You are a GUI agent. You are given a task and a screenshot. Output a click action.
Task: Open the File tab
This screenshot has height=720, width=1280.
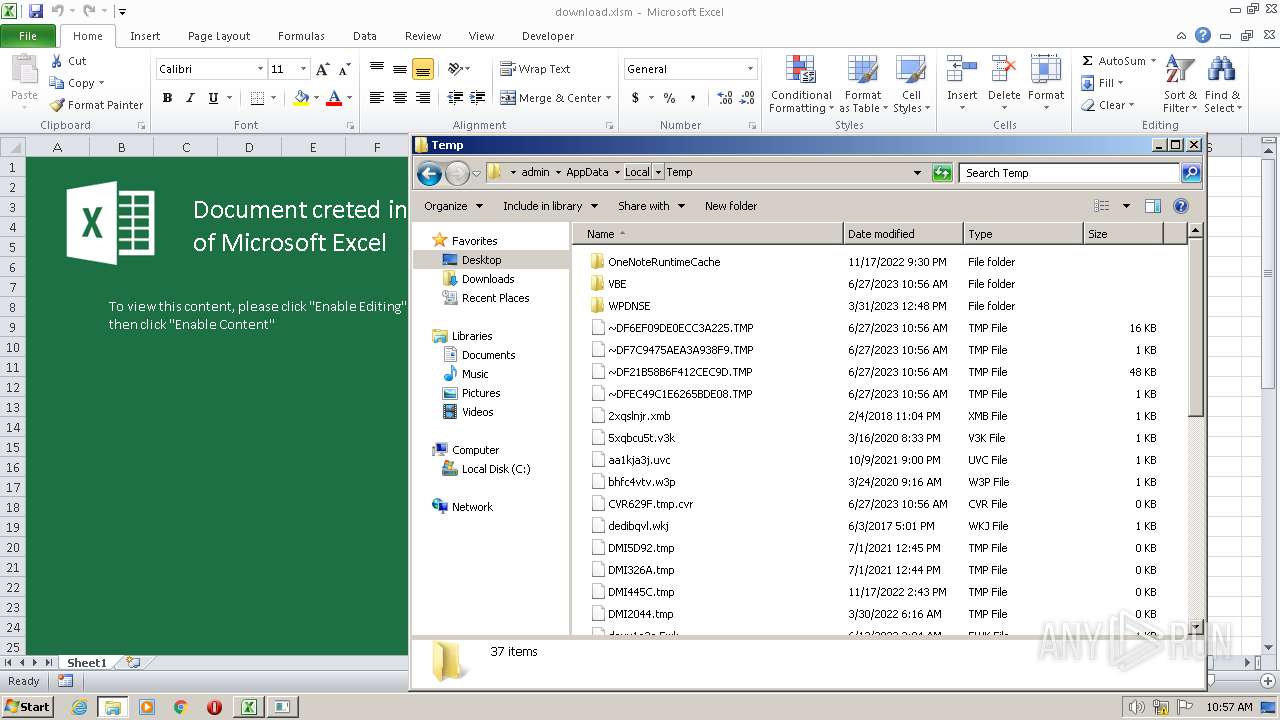pyautogui.click(x=28, y=36)
